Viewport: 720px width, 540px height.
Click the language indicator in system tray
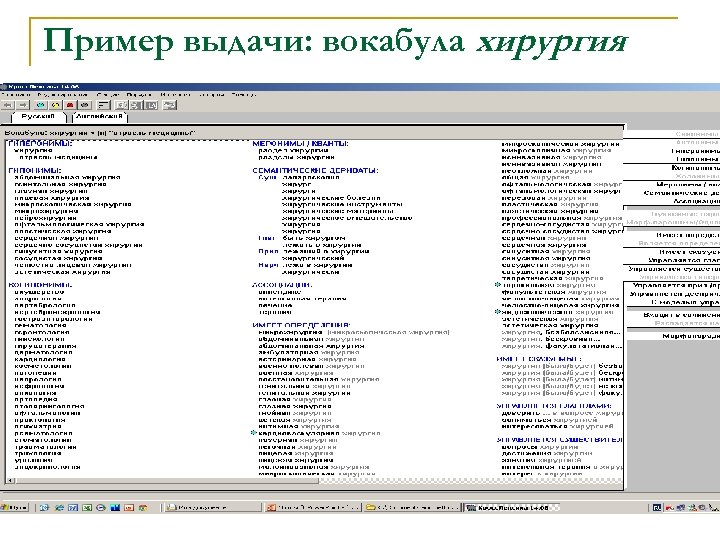point(657,507)
